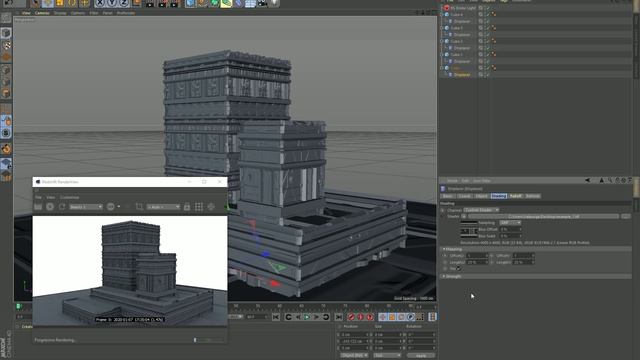The width and height of the screenshot is (640, 360).
Task: Play the animation forward
Action: tap(307, 317)
